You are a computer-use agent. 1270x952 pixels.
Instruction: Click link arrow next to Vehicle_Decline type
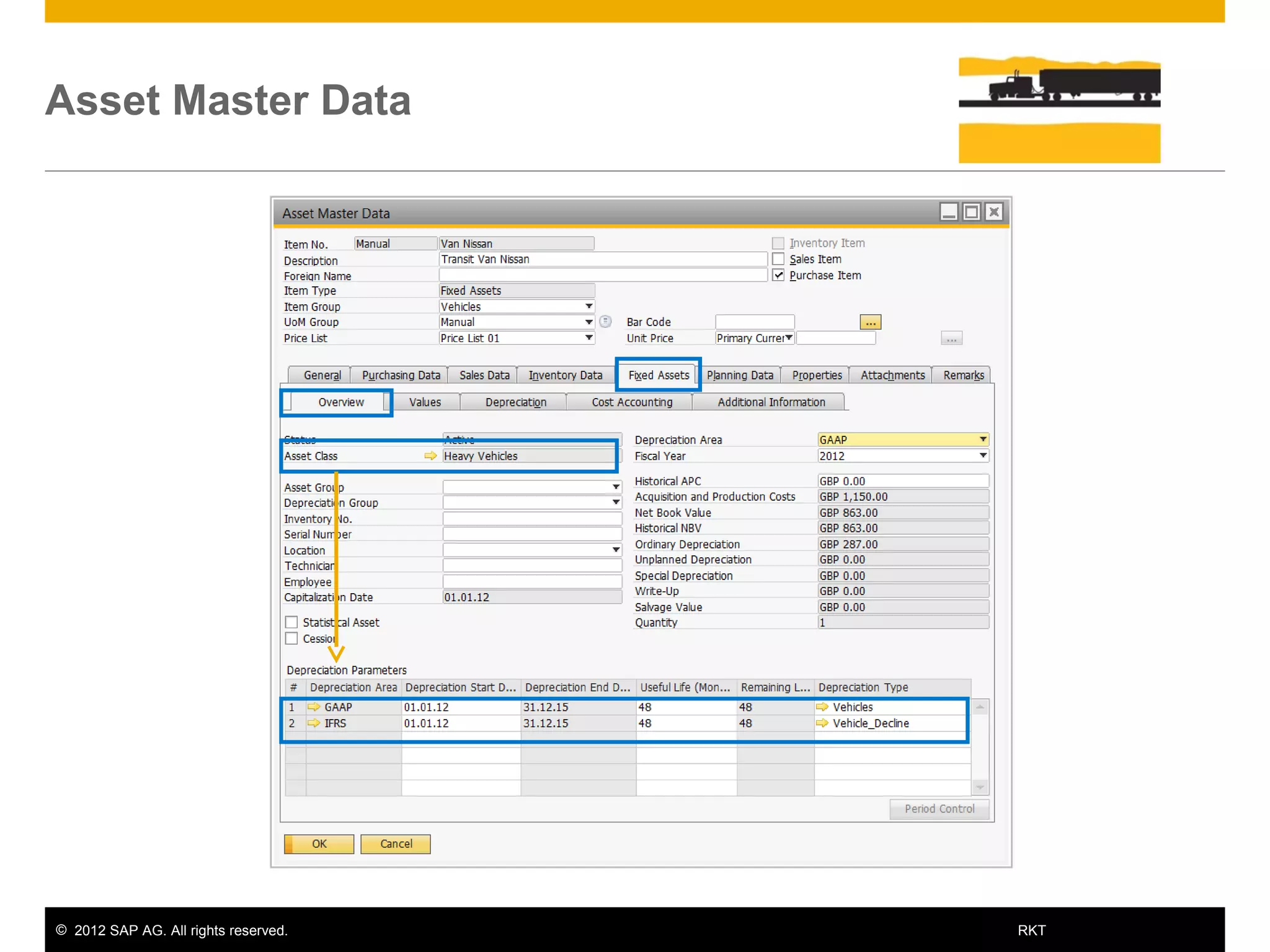pos(822,723)
